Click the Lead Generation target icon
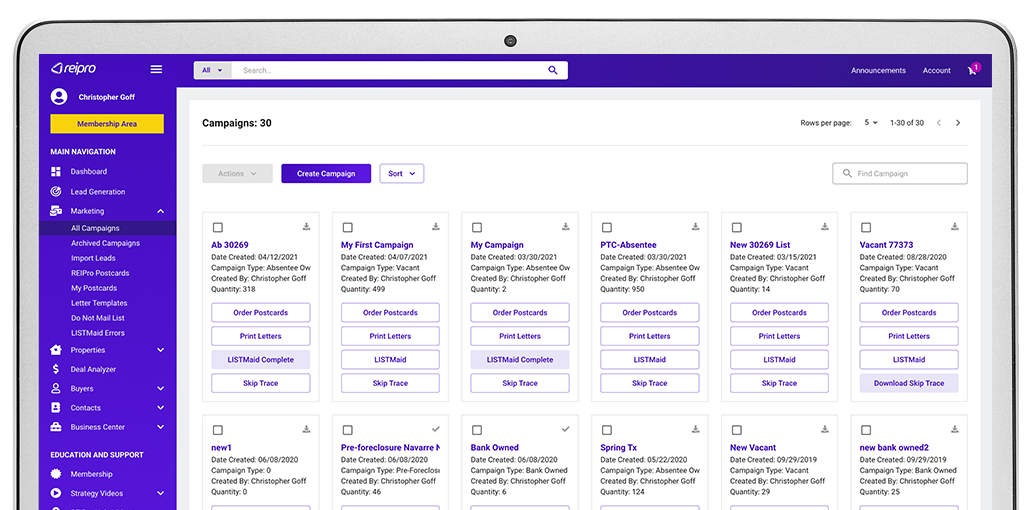 56,192
